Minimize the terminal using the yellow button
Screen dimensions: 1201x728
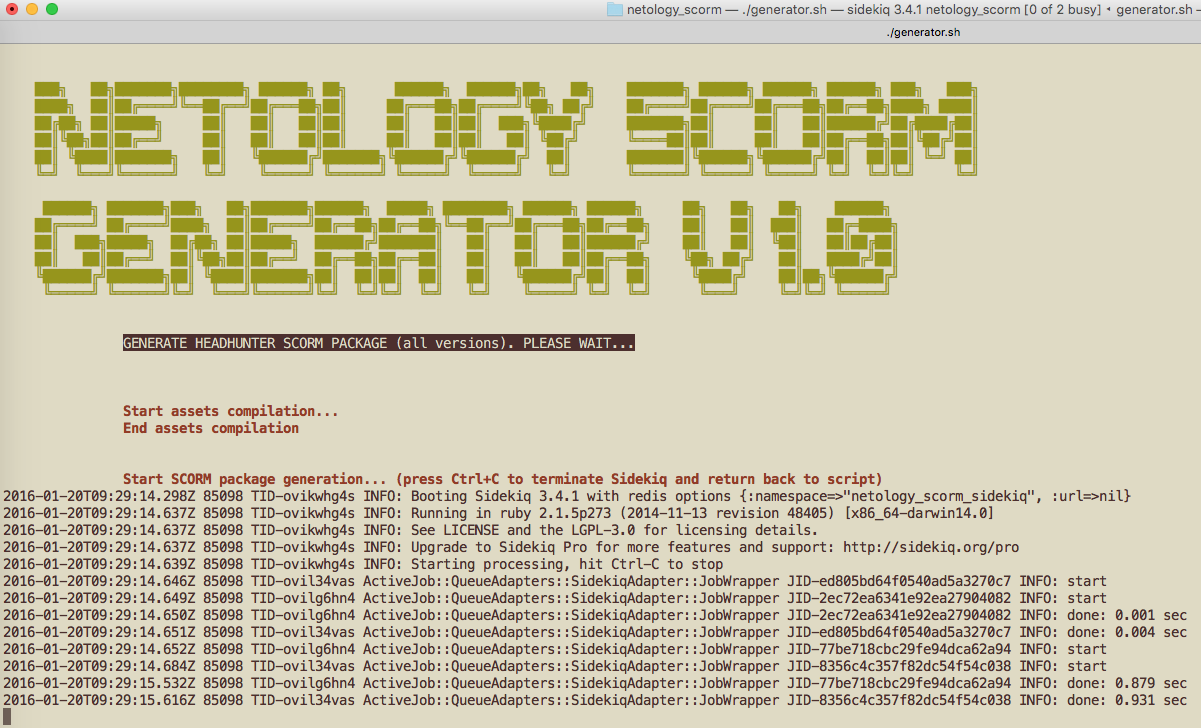(31, 9)
